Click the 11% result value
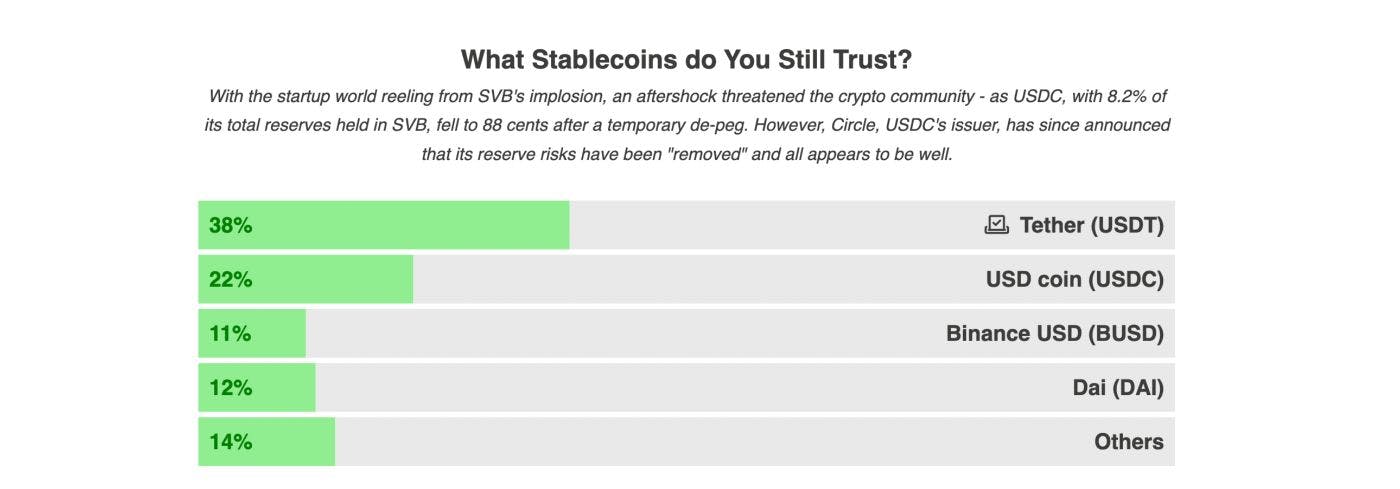1400x489 pixels. (x=230, y=334)
